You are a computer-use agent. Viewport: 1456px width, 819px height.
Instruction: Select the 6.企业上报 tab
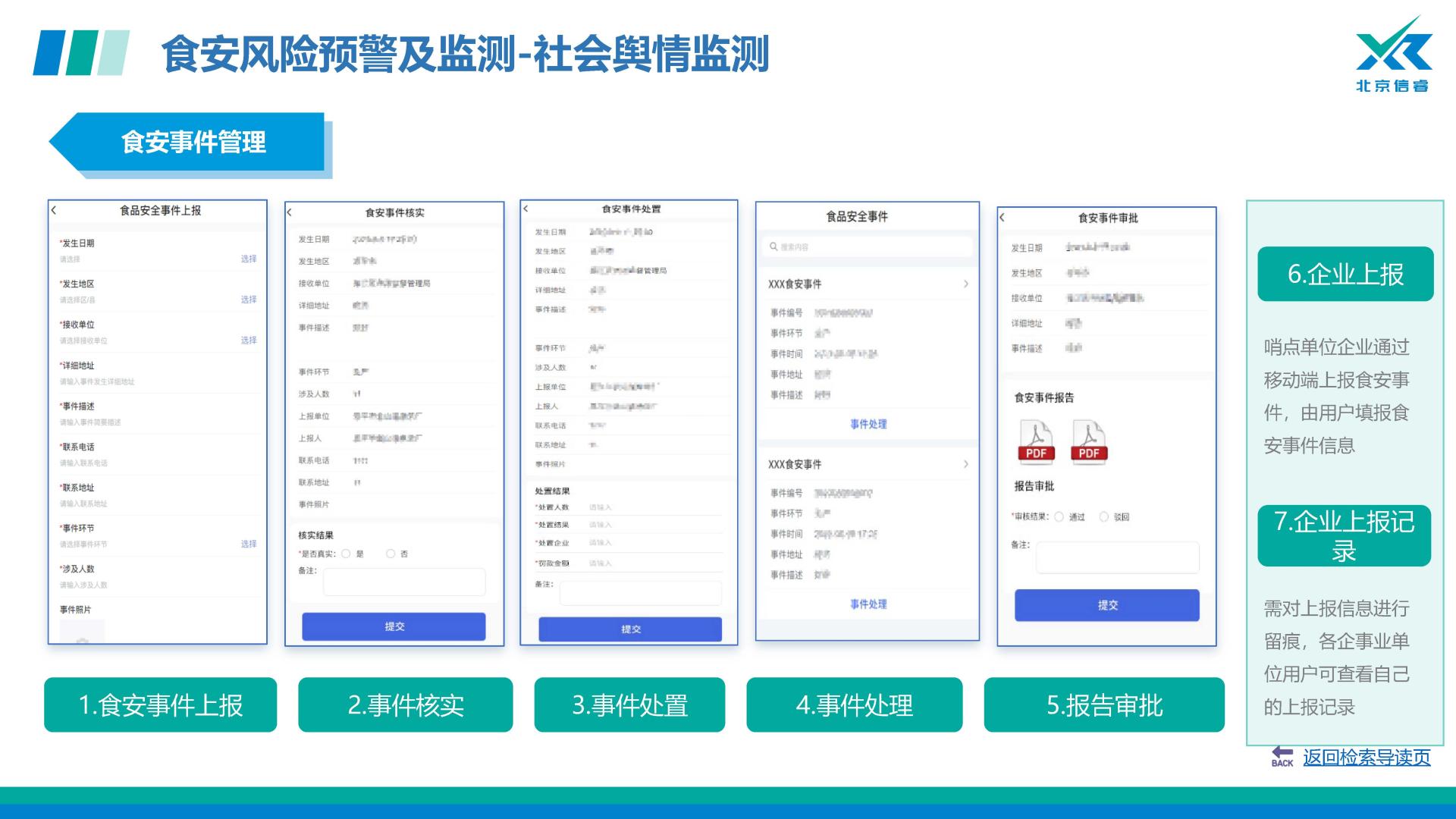coord(1345,274)
